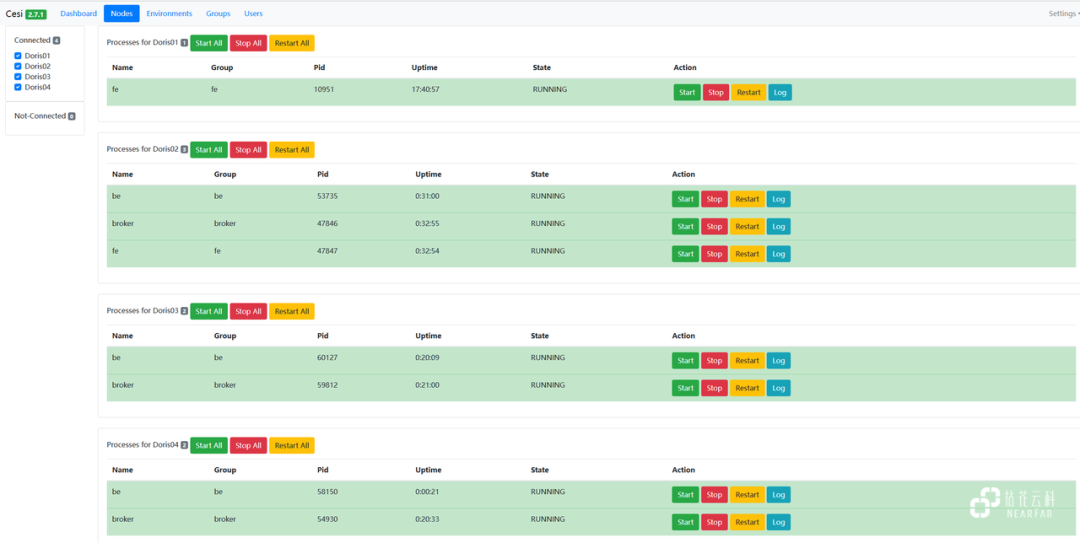Click the Cesi brand link
Viewport: 1080px width, 543px height.
(14, 14)
